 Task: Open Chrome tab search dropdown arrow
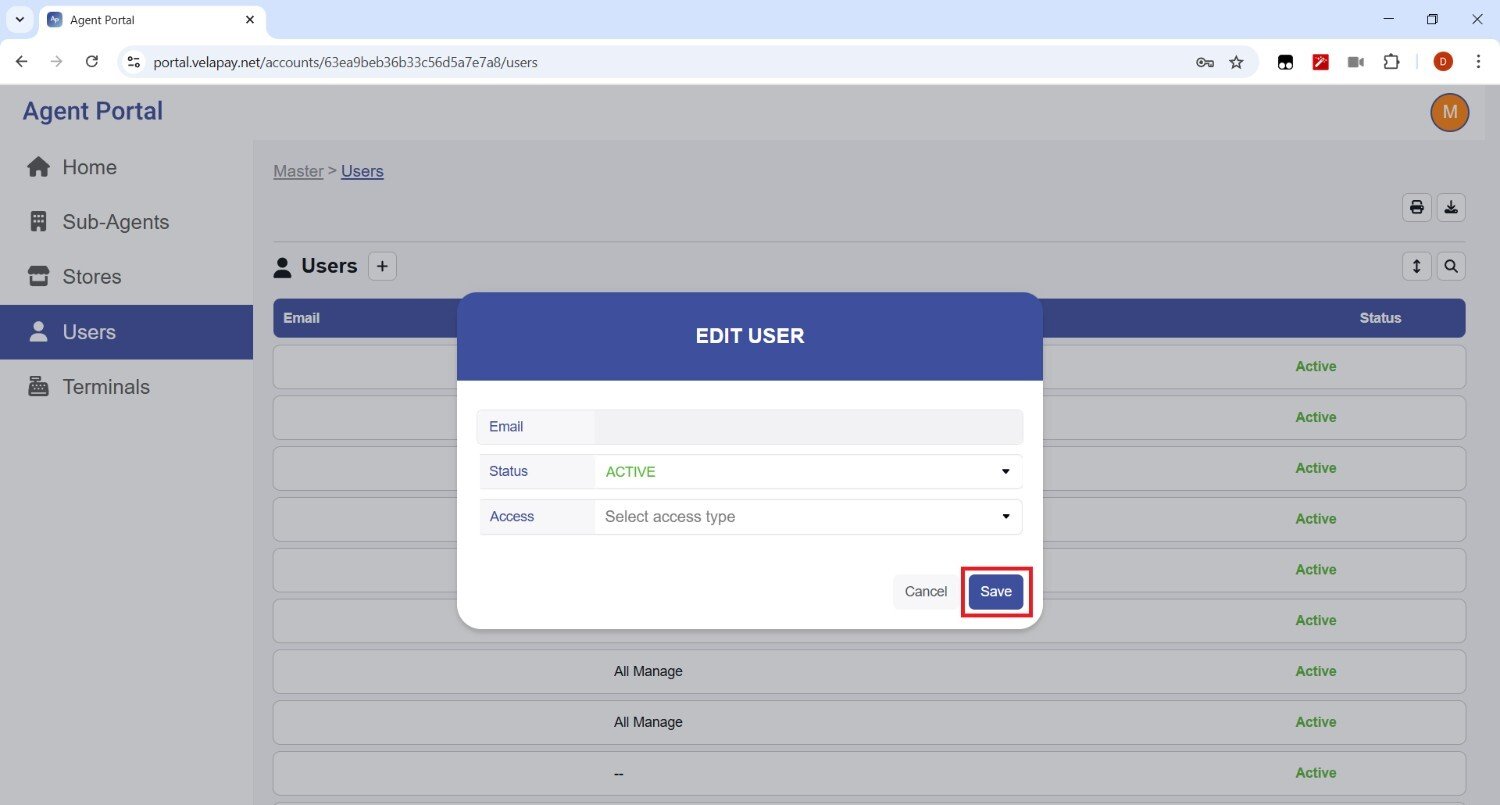point(19,19)
